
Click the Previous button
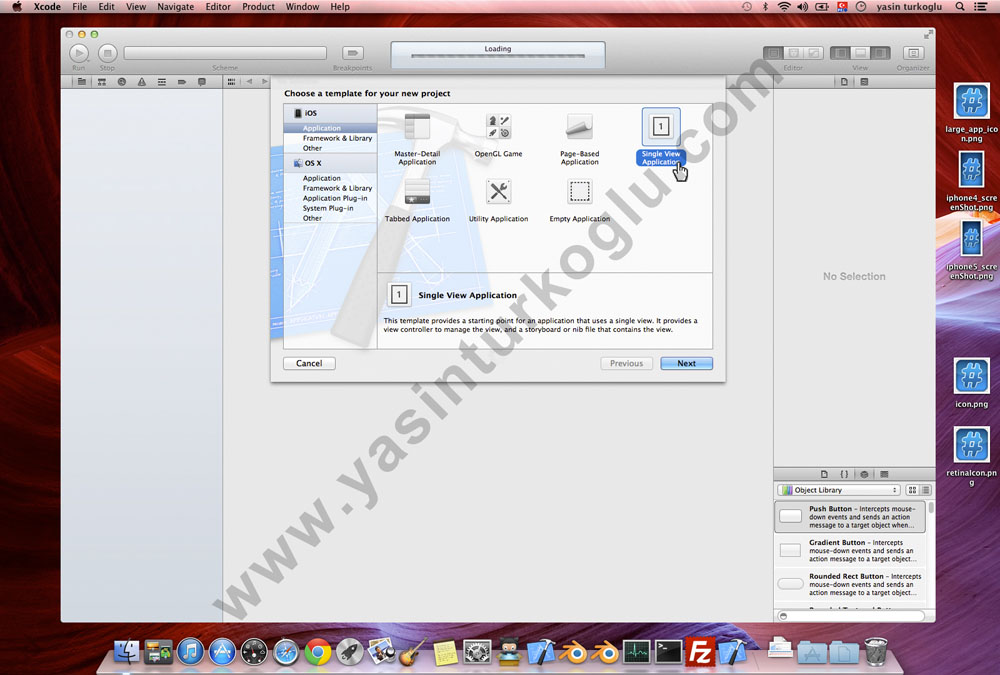626,363
